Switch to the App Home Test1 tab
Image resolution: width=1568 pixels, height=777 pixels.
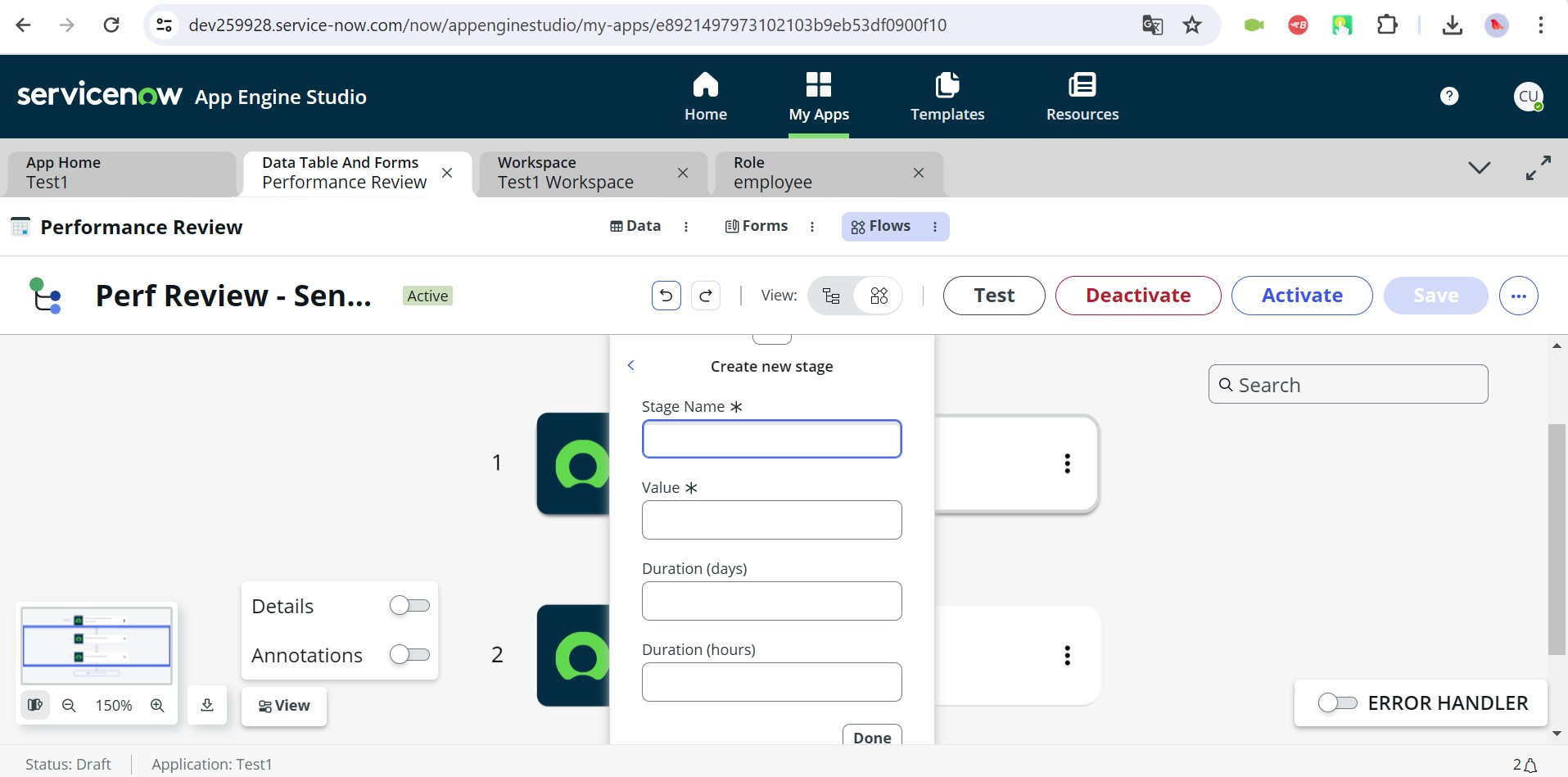tap(121, 173)
